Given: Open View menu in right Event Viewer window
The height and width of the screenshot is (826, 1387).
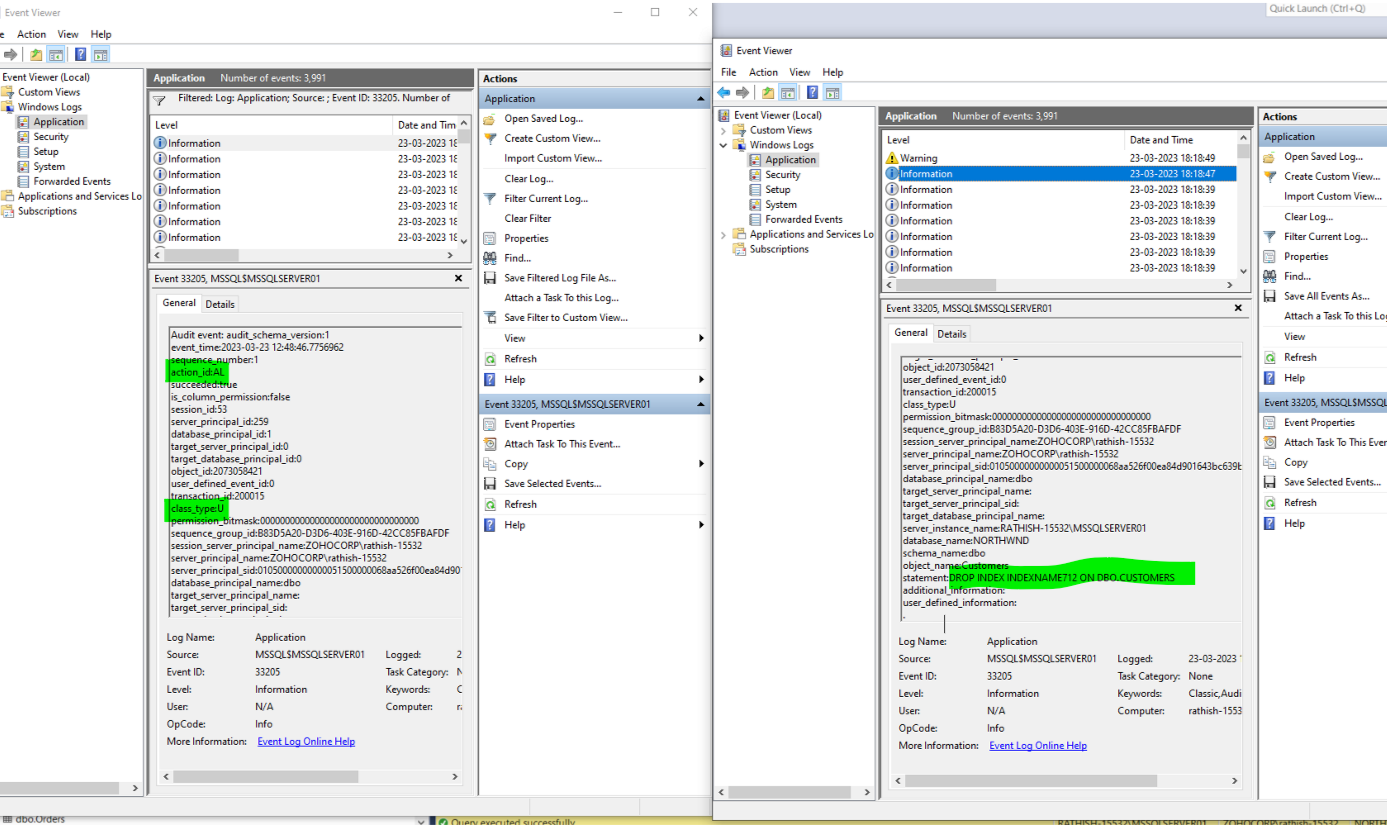Looking at the screenshot, I should [x=800, y=72].
